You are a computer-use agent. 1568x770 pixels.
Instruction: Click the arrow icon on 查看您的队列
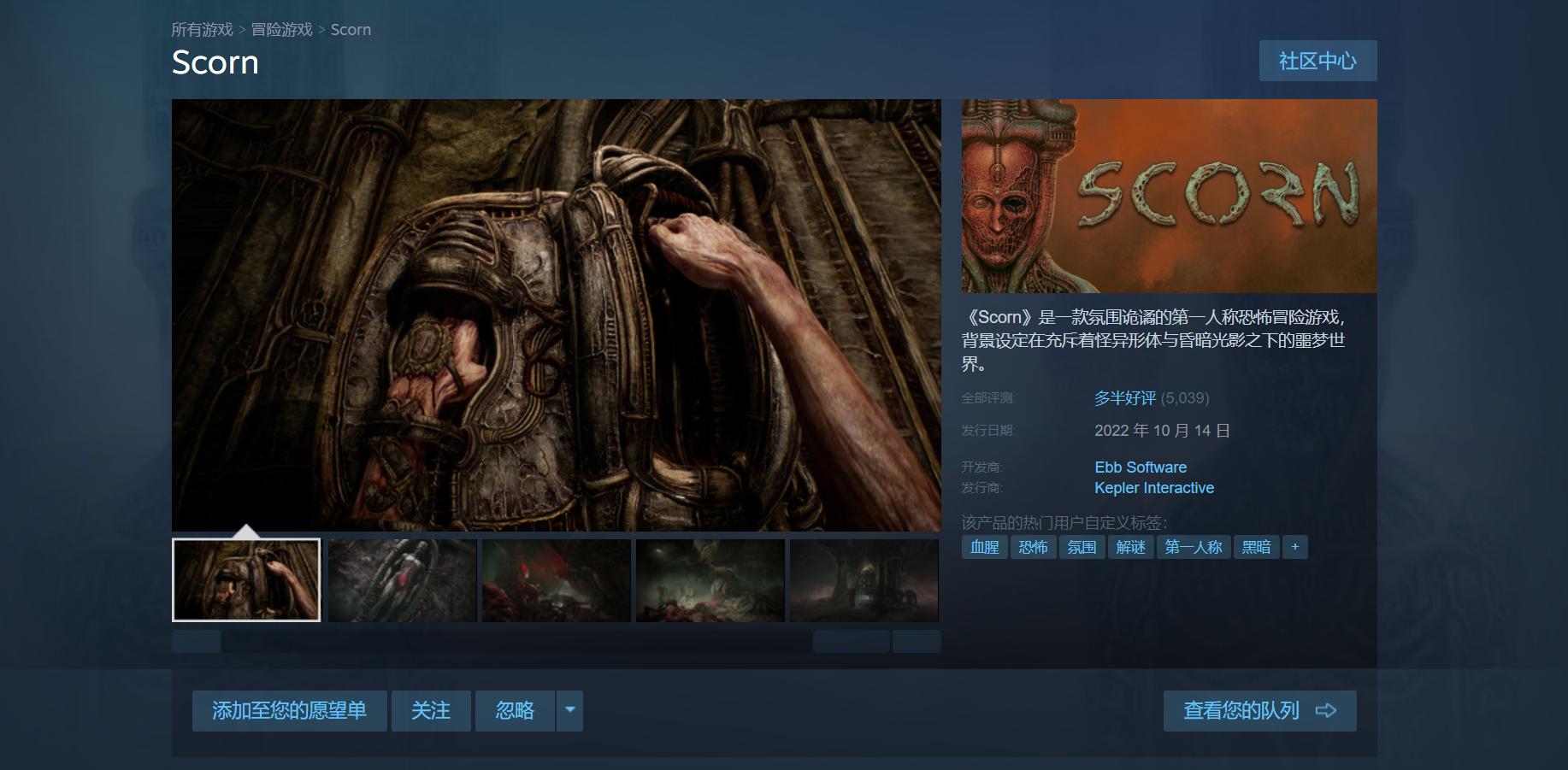tap(1325, 710)
